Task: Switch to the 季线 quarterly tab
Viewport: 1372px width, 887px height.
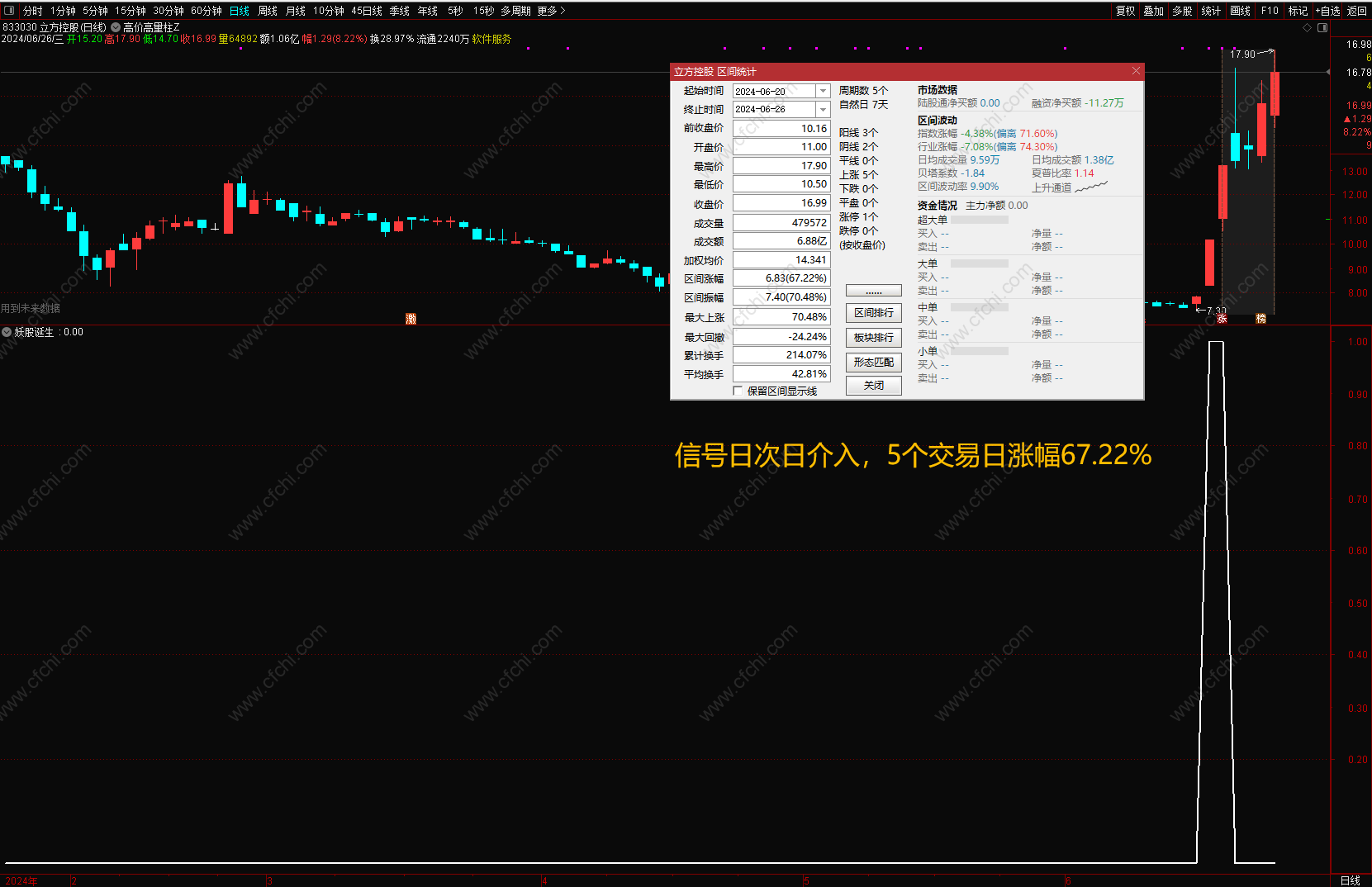Action: click(400, 11)
